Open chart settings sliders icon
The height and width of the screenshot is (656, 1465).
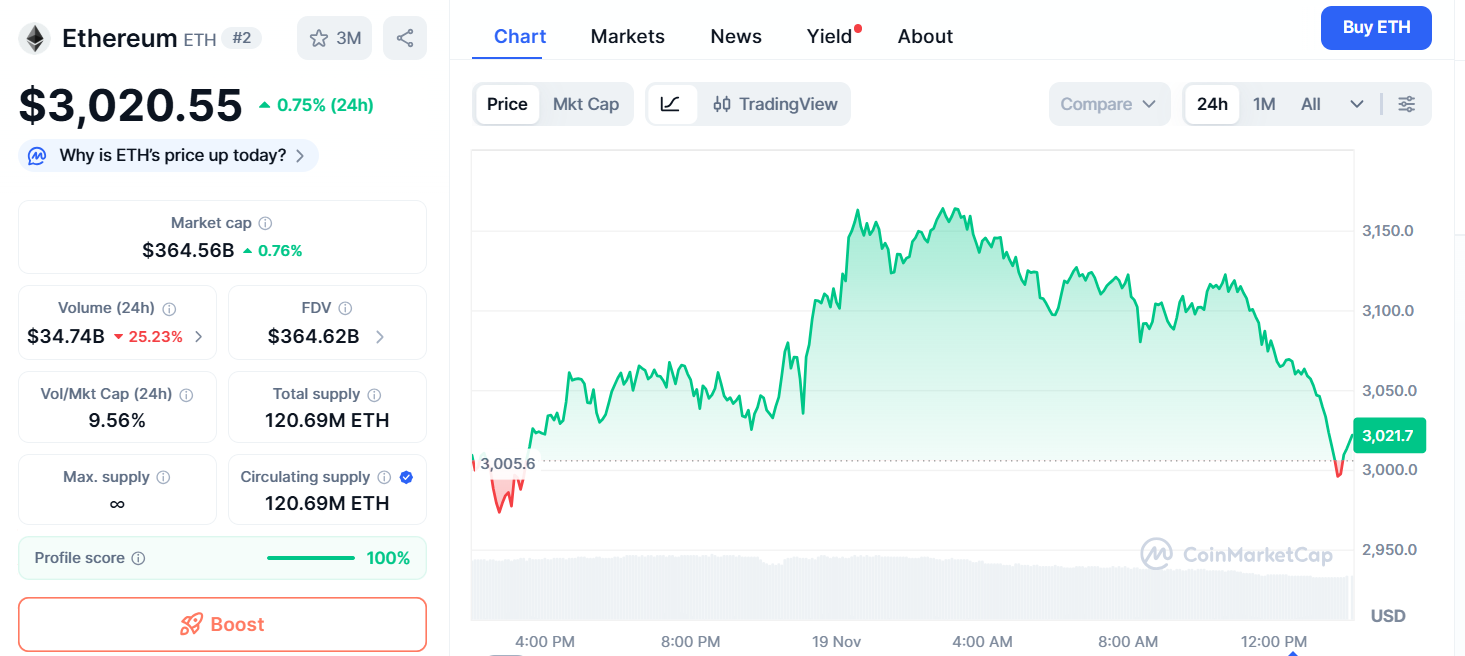(x=1406, y=104)
